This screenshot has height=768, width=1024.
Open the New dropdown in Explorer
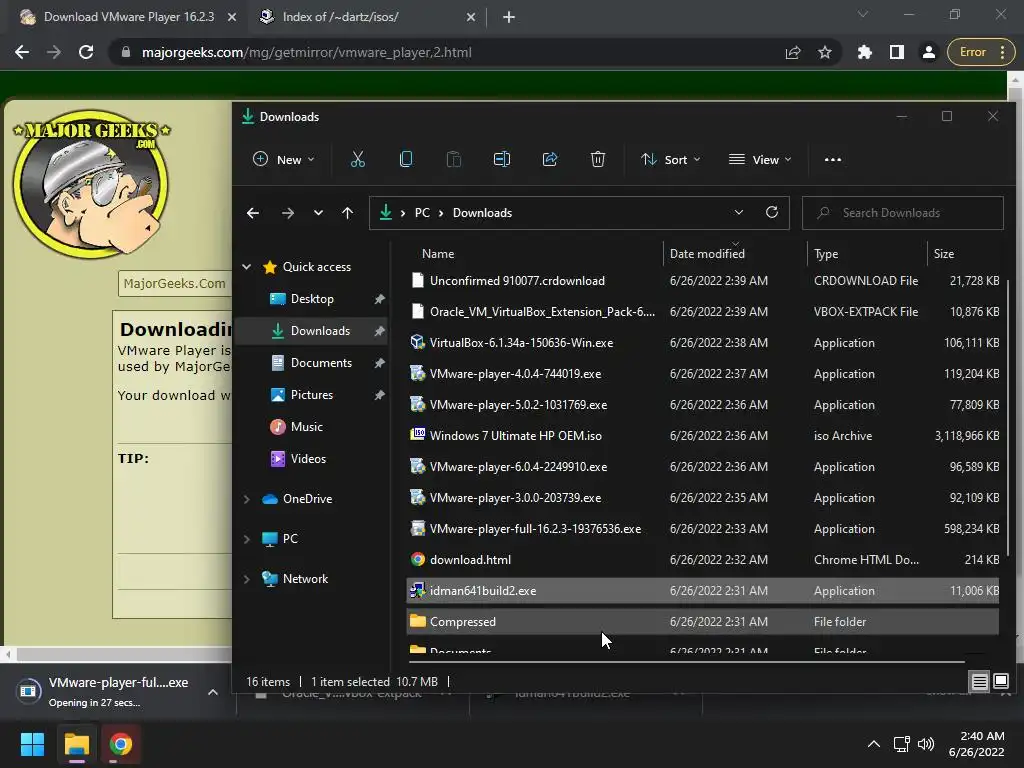click(x=284, y=159)
